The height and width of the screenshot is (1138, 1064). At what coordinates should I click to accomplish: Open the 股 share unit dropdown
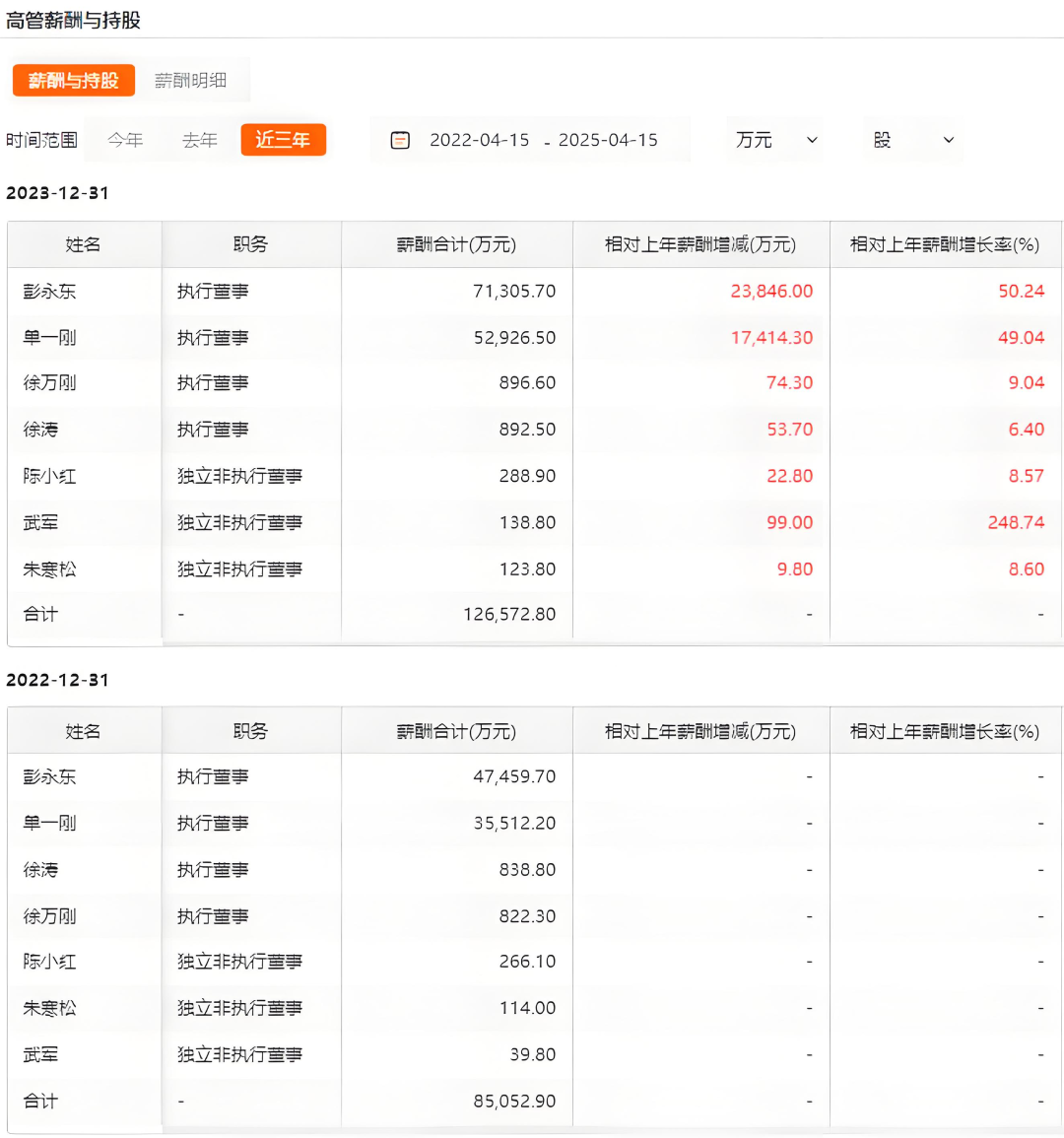tap(913, 140)
